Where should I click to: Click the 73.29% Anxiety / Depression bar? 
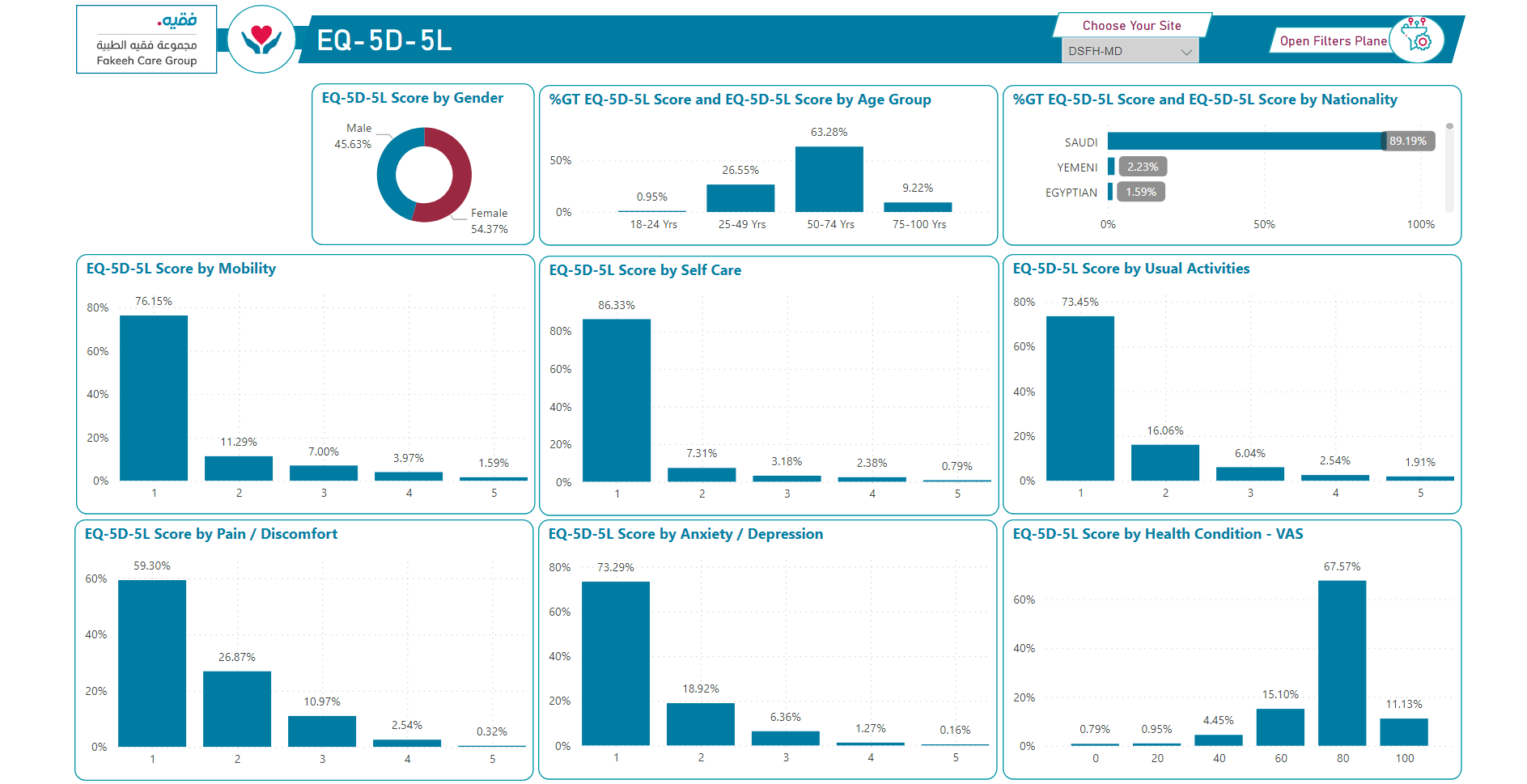616,663
